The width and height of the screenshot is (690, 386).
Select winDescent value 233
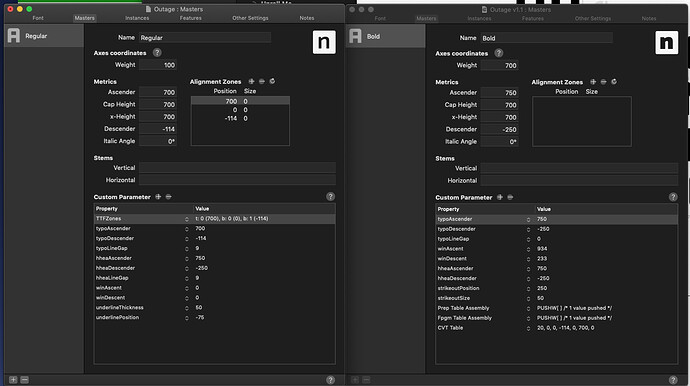(x=542, y=259)
